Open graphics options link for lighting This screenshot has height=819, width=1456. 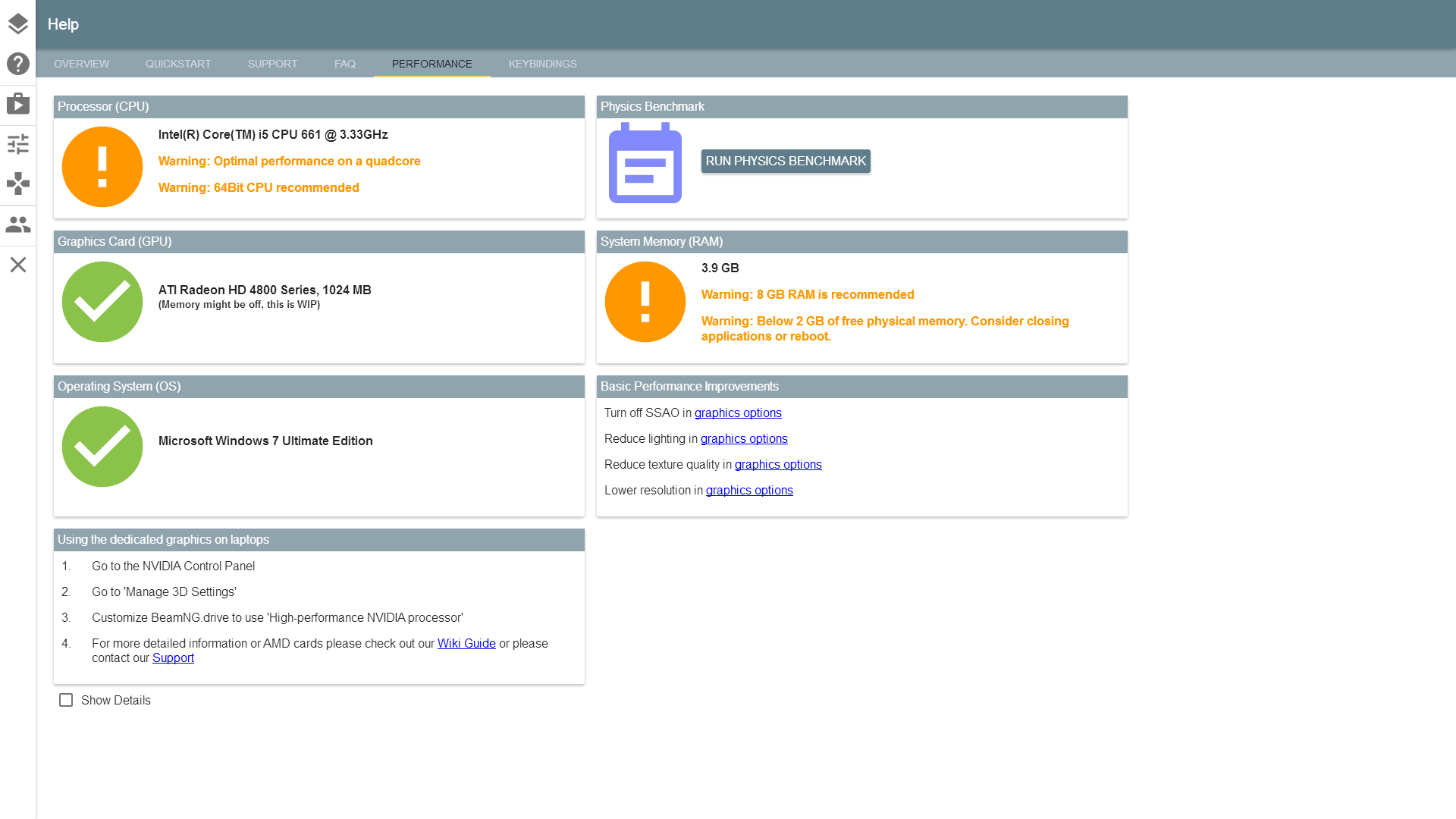[x=744, y=438]
